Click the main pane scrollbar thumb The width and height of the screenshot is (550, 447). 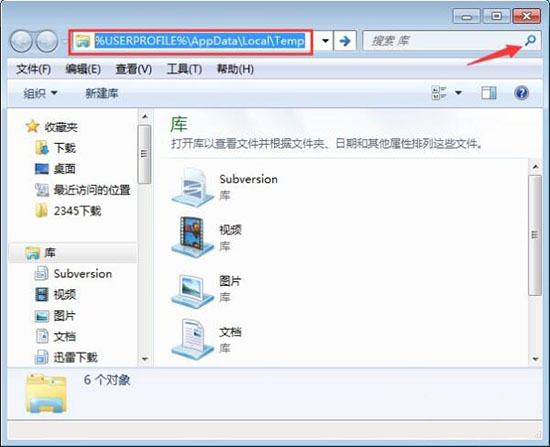click(535, 235)
